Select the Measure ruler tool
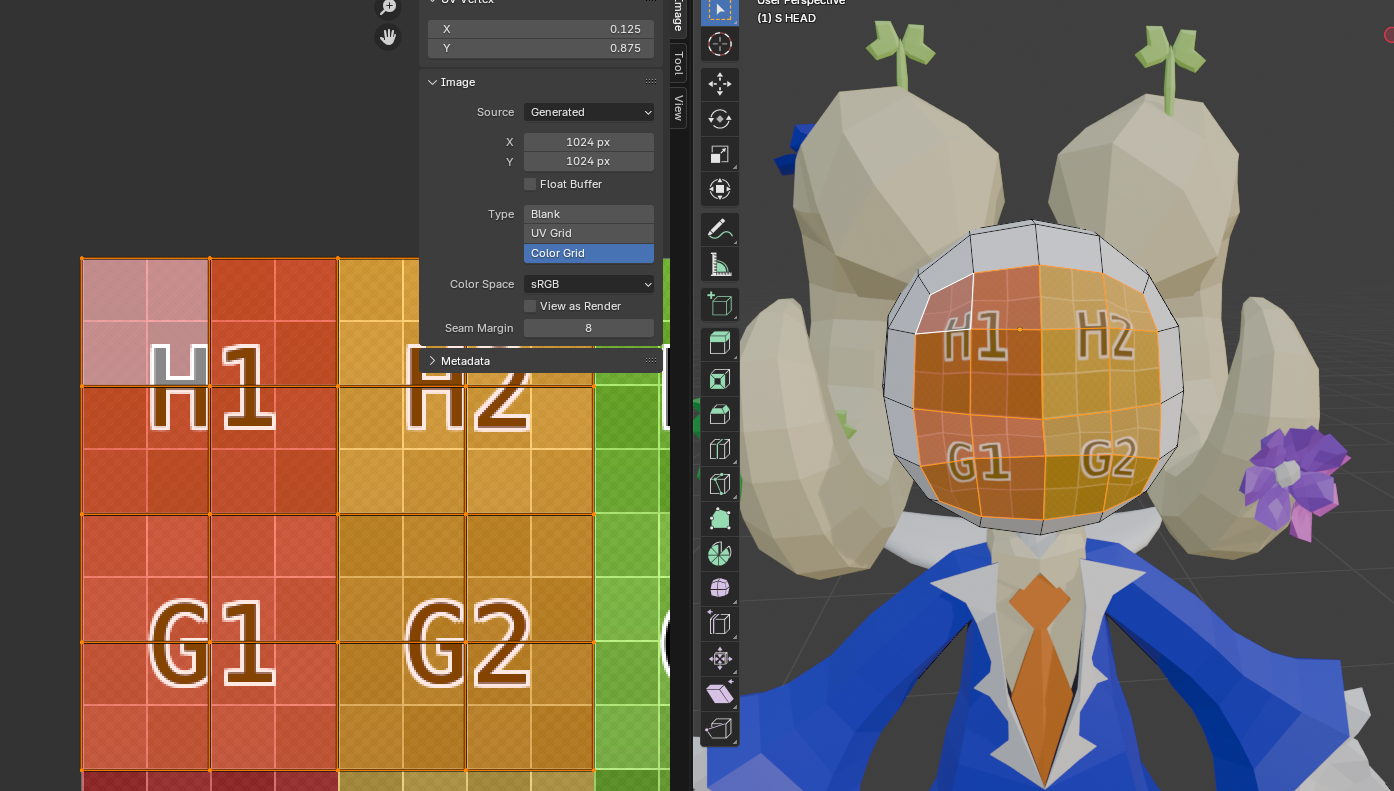Viewport: 1394px width, 791px height. (x=720, y=264)
